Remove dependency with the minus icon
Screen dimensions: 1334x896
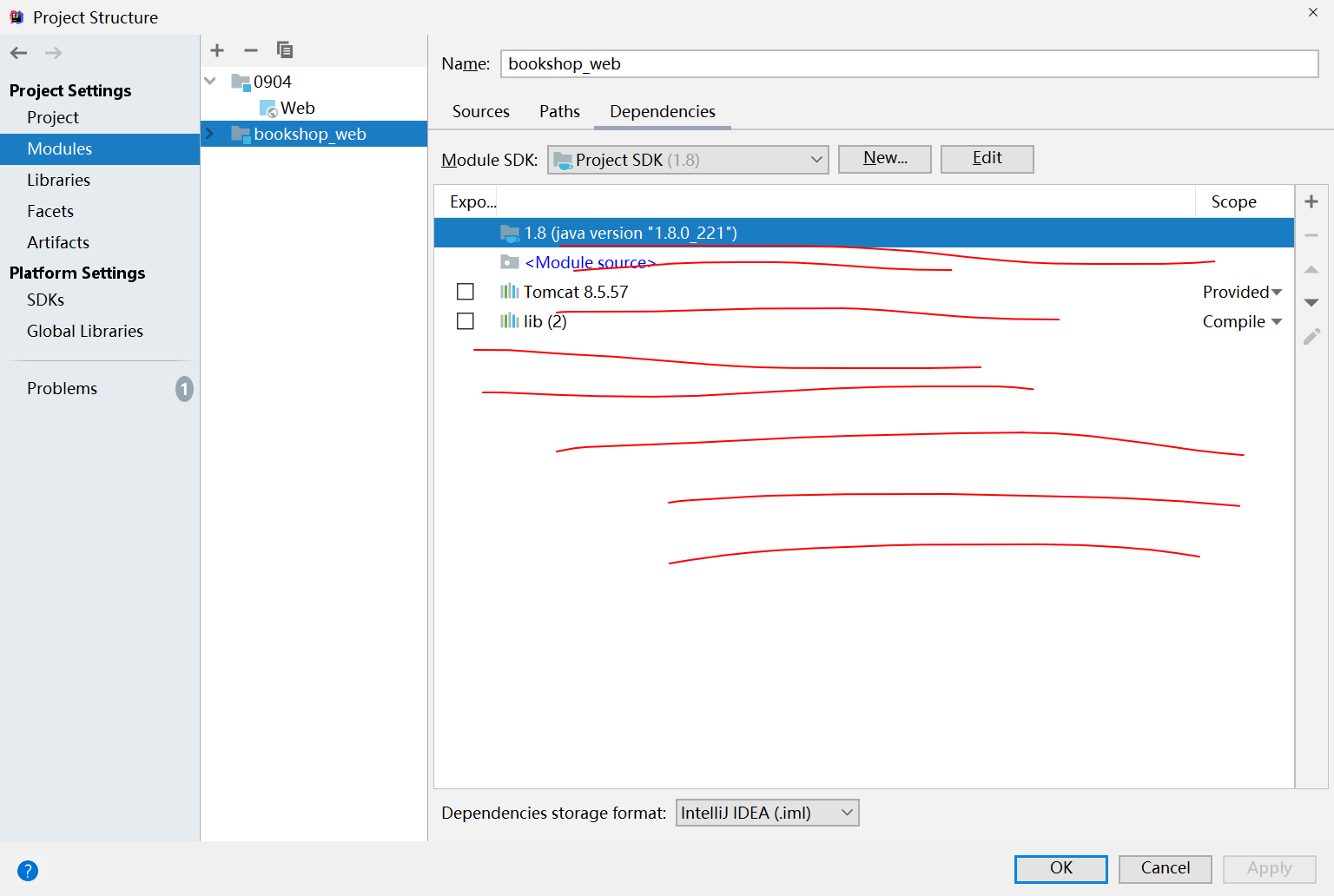coord(1311,235)
